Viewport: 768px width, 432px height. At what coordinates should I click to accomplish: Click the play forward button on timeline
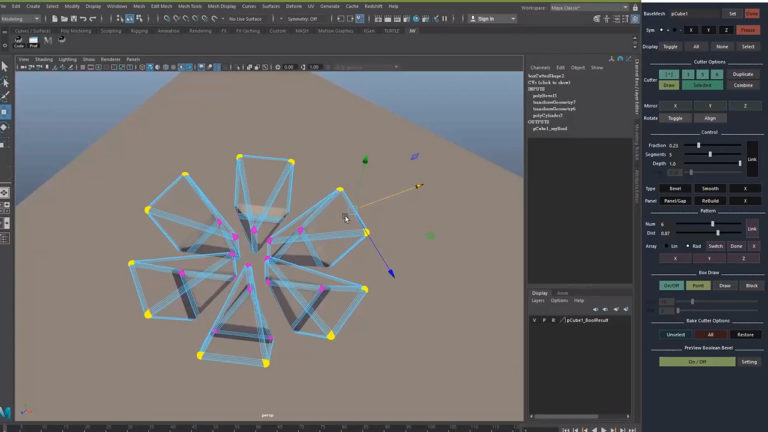pos(603,430)
